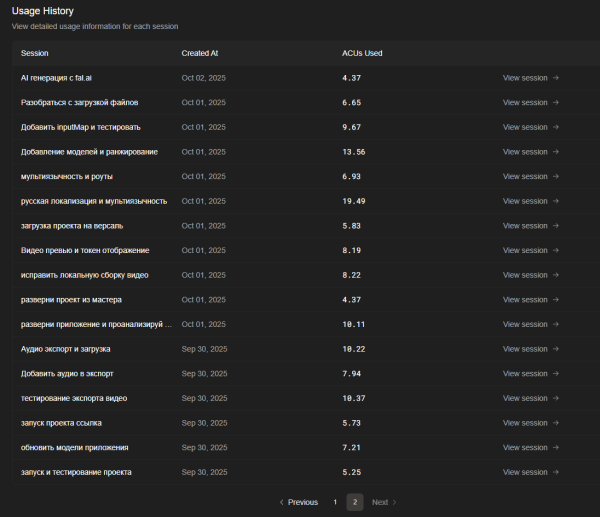Click the Next page button
This screenshot has height=517, width=600.
tap(384, 502)
